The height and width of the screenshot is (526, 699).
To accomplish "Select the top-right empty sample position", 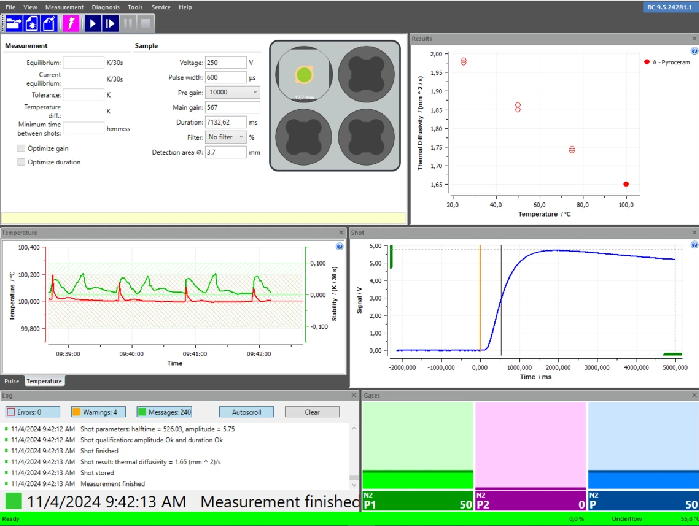I will coord(366,74).
